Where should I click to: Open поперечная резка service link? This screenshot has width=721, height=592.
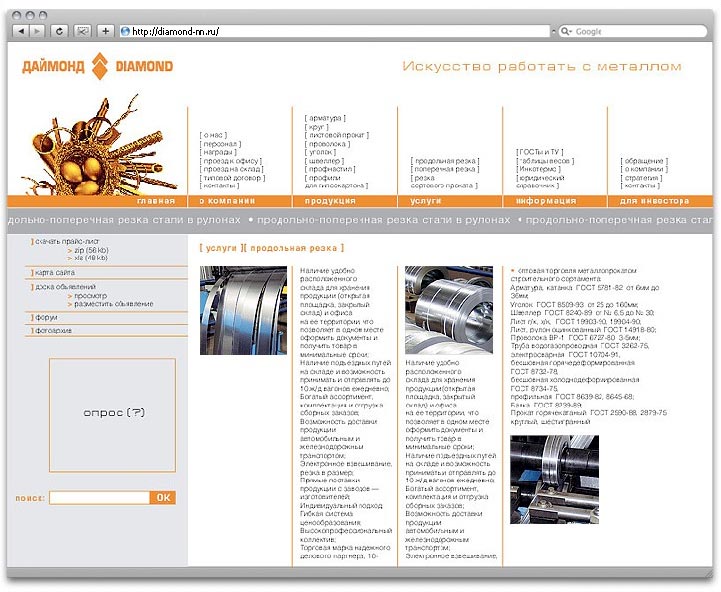445,169
